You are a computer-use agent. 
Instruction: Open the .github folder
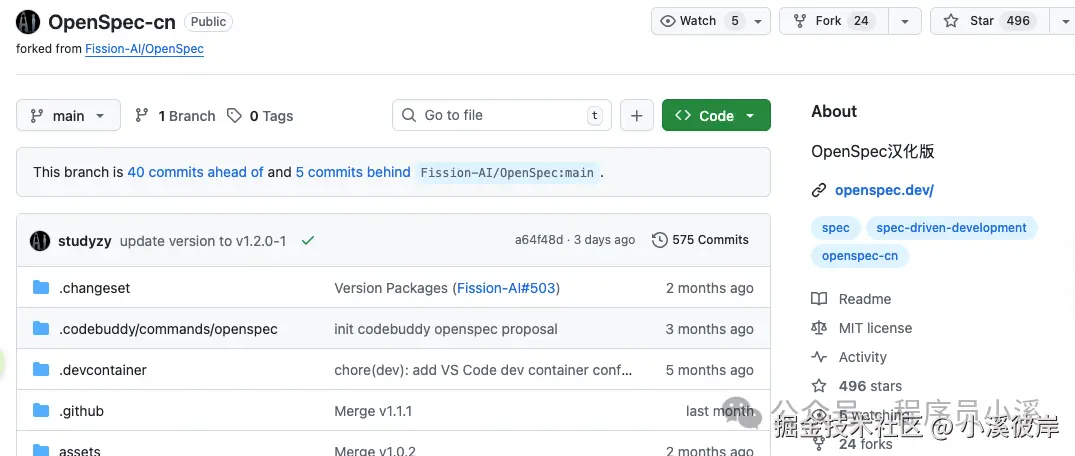pos(82,411)
